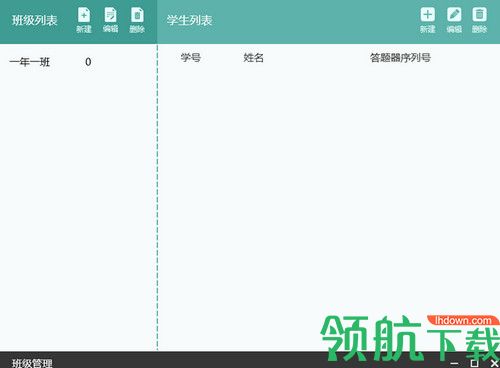Viewport: 500px width, 368px height.
Task: Edit the selected class in class list
Action: 110,20
